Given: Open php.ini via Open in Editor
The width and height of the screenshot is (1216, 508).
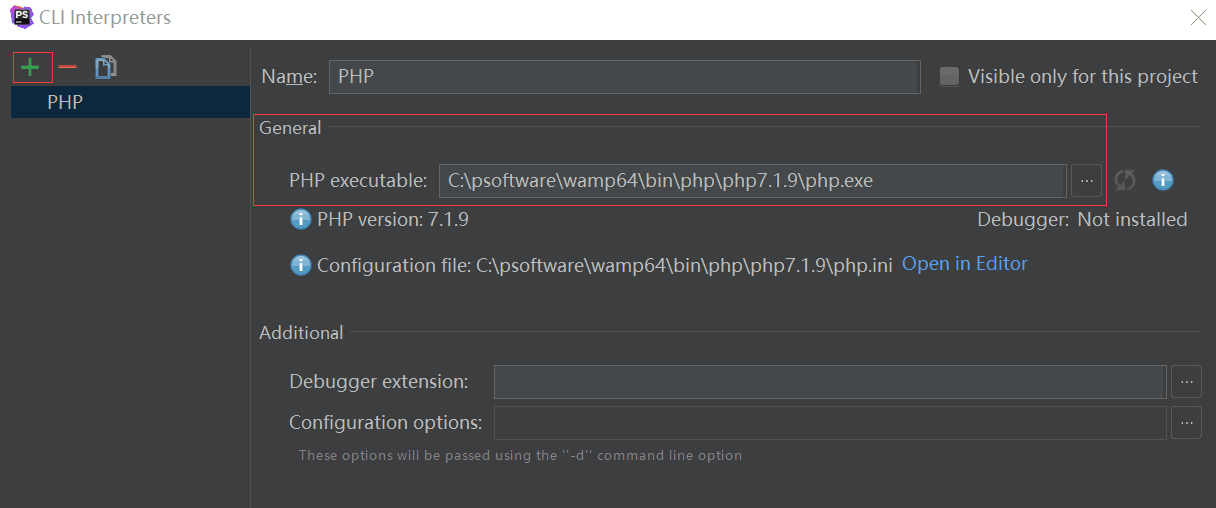Looking at the screenshot, I should (964, 264).
